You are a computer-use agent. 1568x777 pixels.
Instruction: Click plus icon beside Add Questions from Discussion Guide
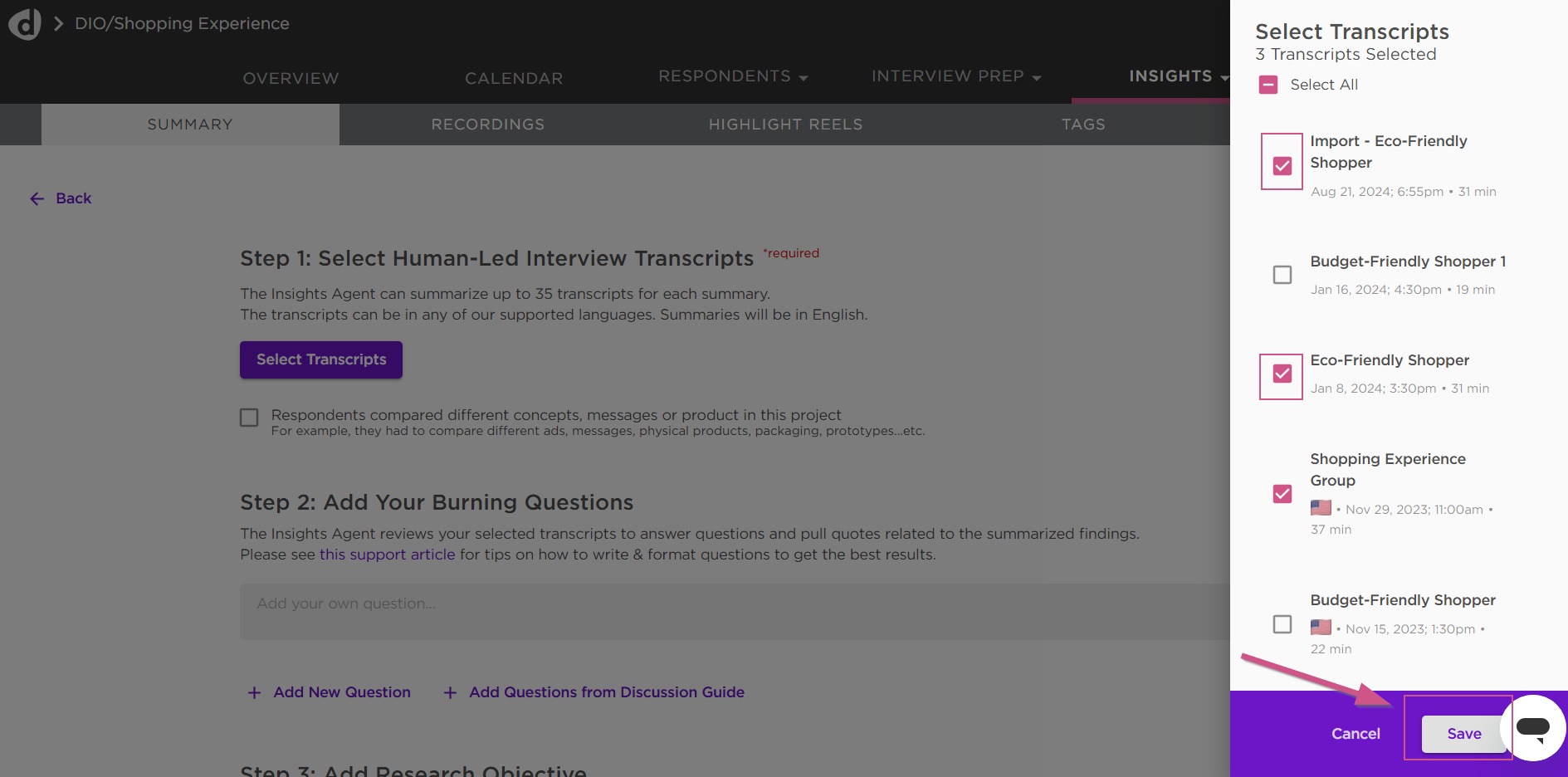pos(450,692)
